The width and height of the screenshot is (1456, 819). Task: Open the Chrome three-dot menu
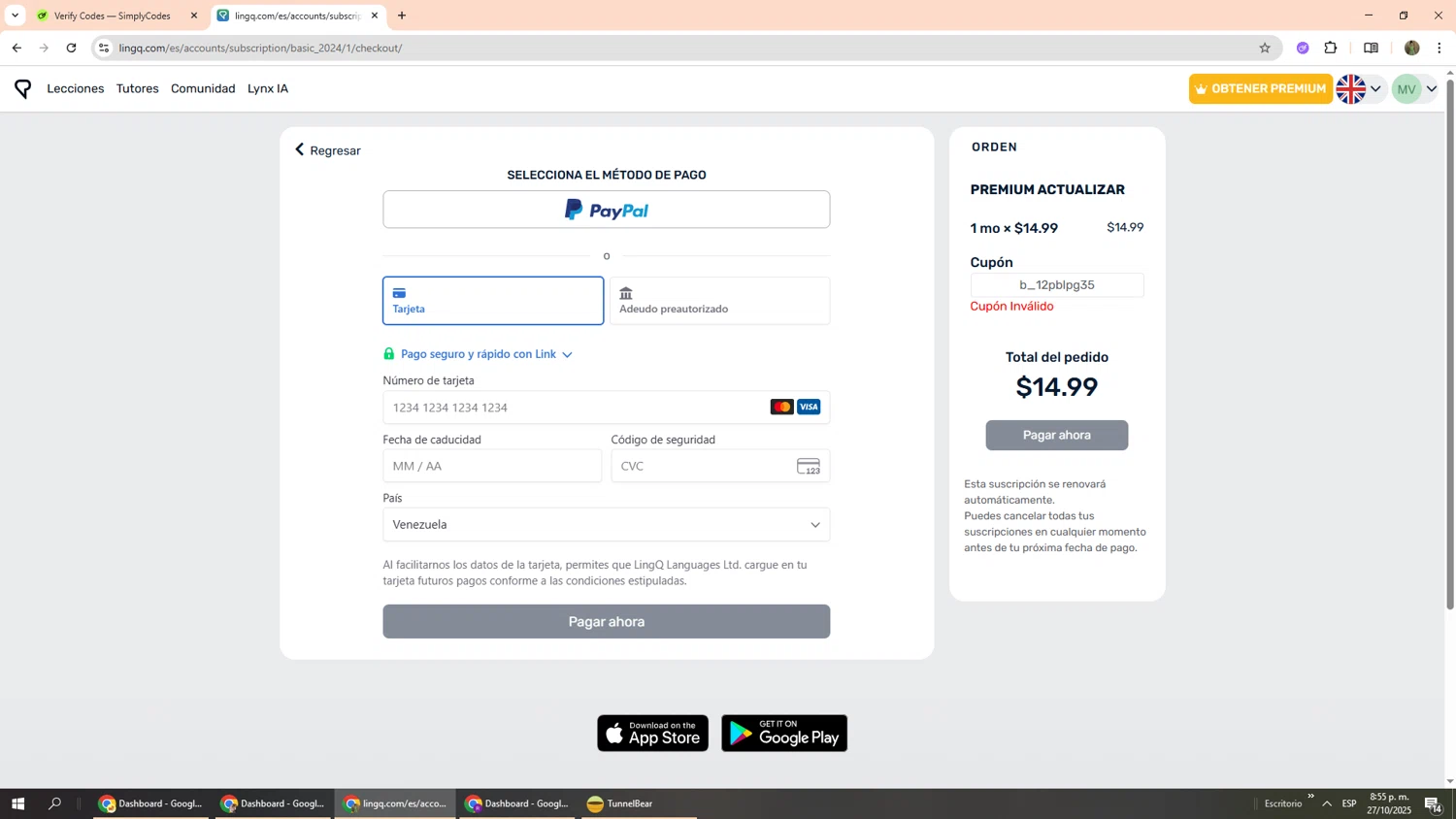pos(1439,48)
